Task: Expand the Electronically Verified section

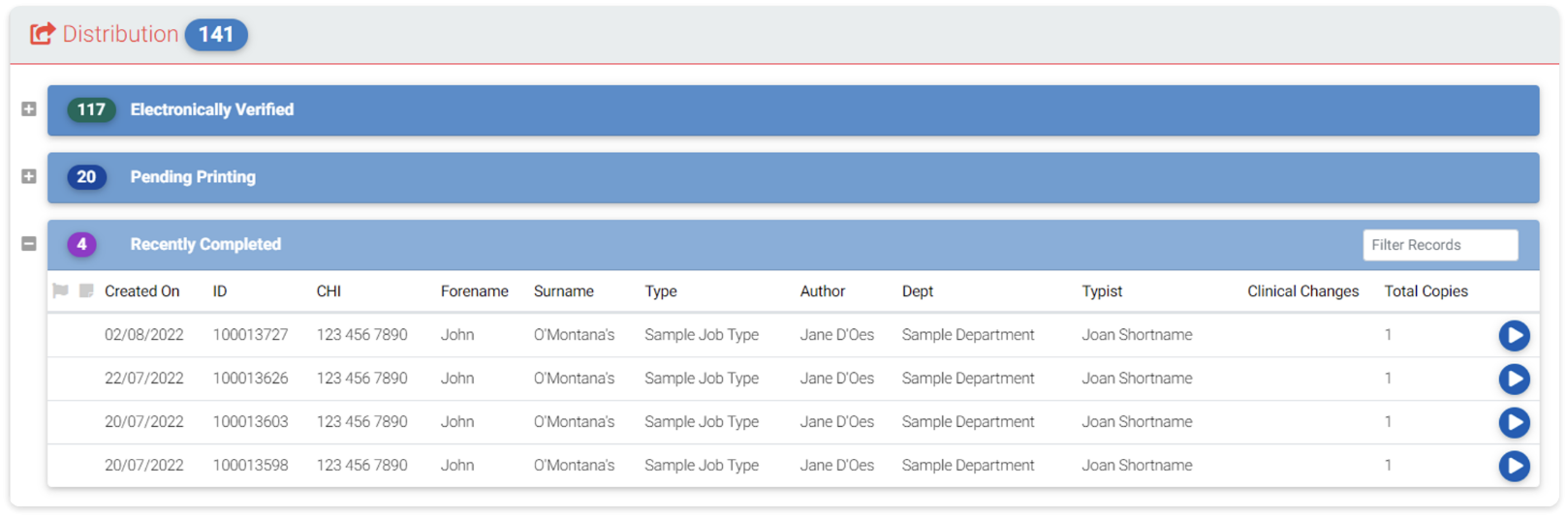Action: click(x=29, y=109)
